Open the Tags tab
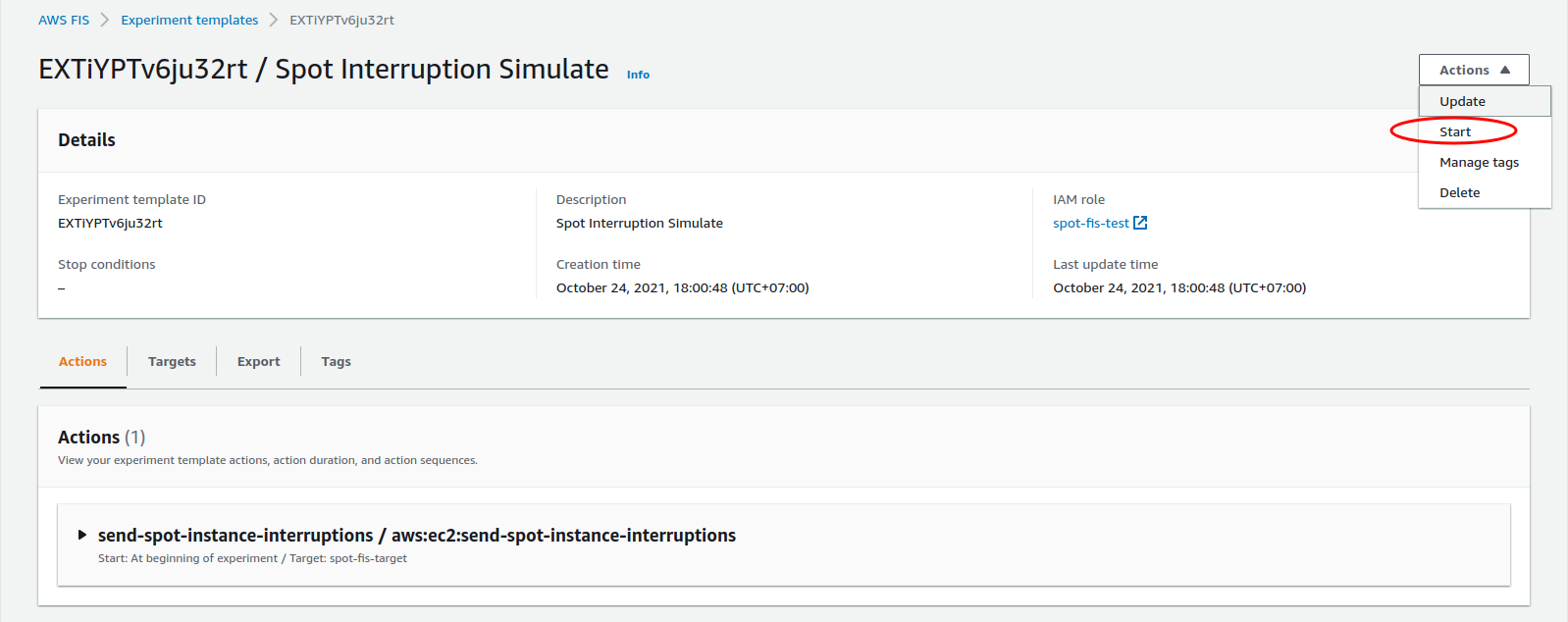Viewport: 1568px width, 622px height. [336, 361]
